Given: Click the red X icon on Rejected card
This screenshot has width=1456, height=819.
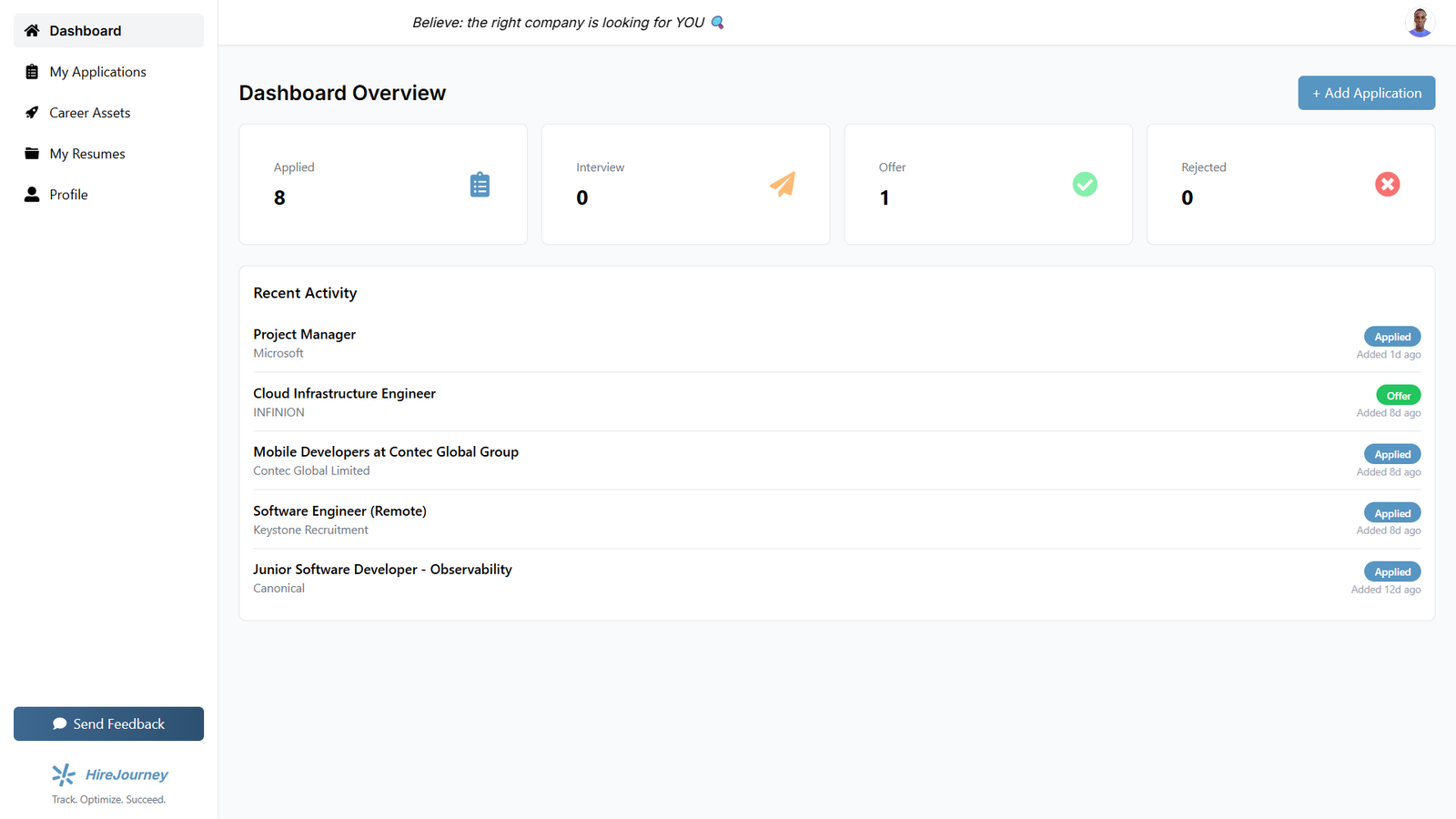Looking at the screenshot, I should click(x=1387, y=184).
